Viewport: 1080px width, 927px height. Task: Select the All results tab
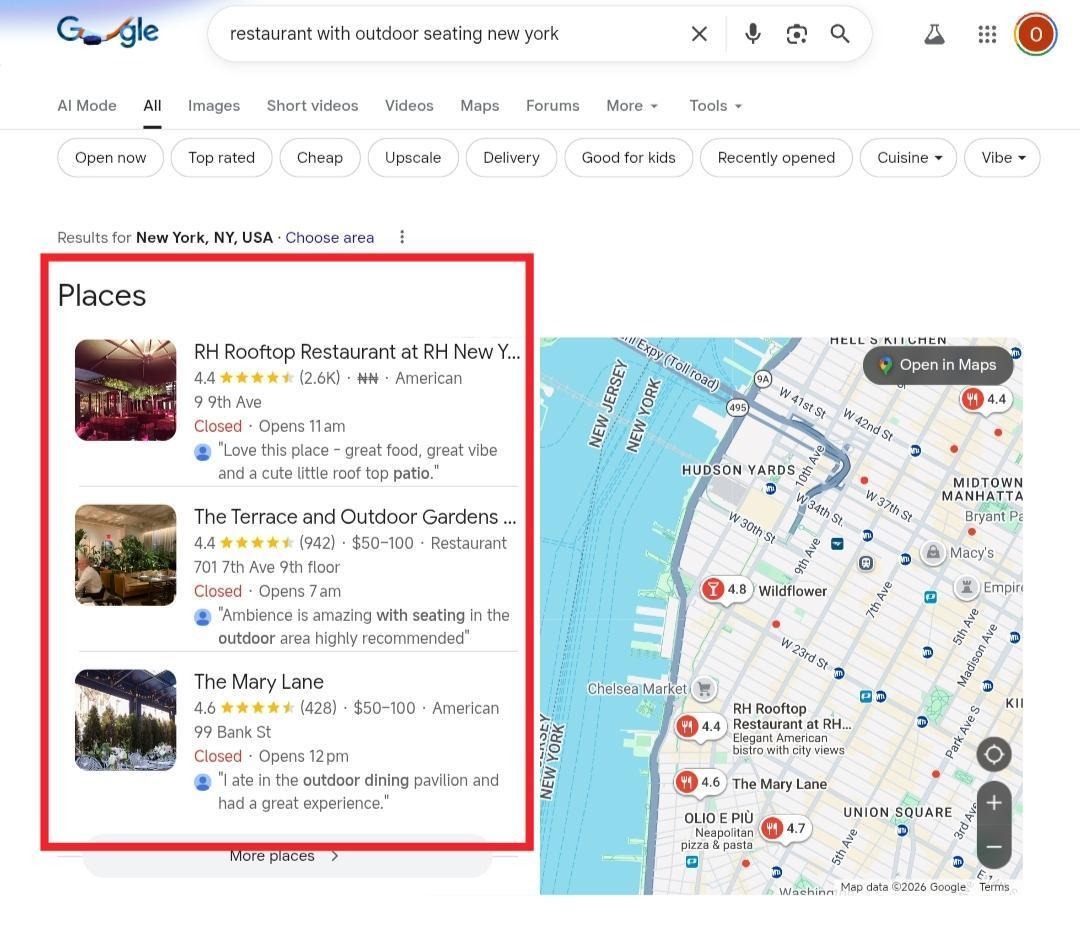tap(152, 105)
